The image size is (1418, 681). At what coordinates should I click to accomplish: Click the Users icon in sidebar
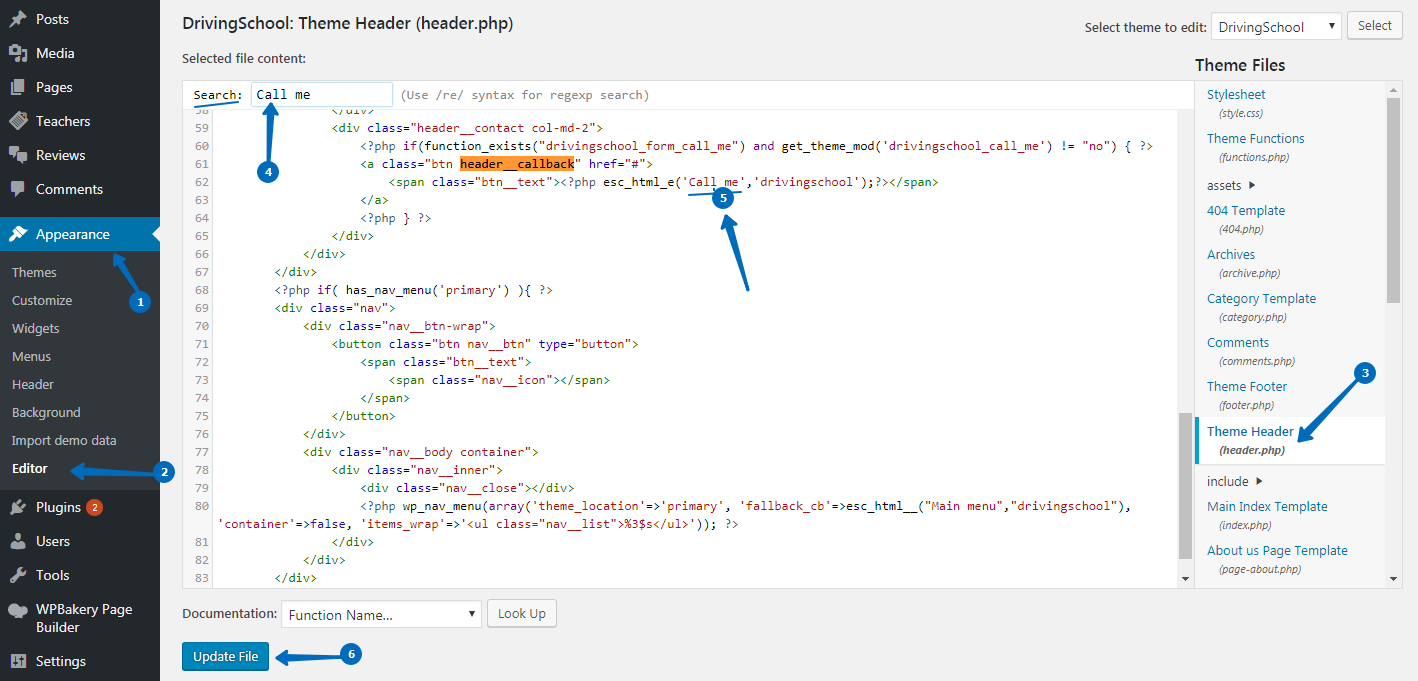(18, 541)
